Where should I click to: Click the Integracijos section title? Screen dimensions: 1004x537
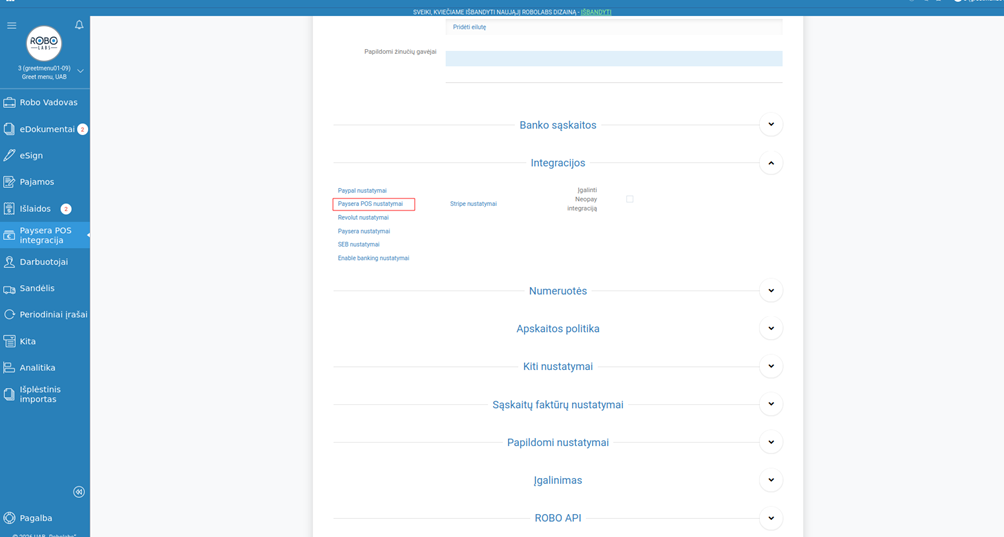558,163
